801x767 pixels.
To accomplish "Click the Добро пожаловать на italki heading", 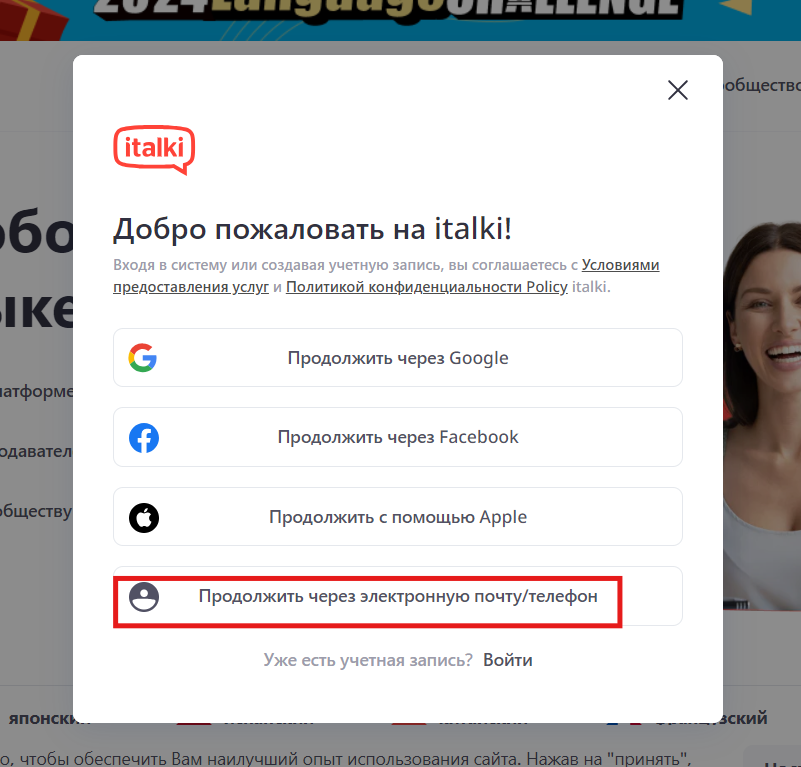I will [x=312, y=228].
